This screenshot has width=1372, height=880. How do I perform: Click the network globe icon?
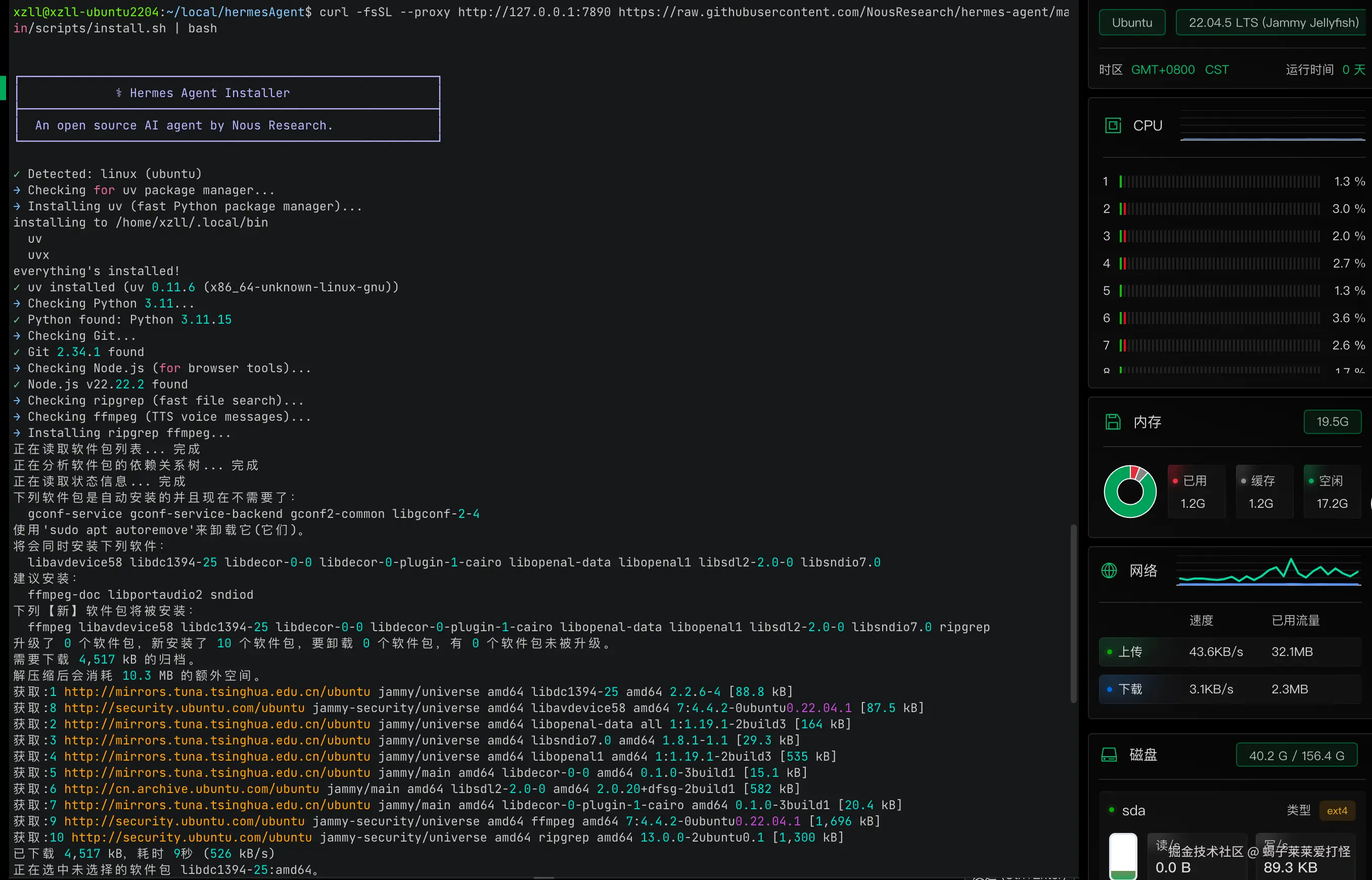[x=1109, y=570]
